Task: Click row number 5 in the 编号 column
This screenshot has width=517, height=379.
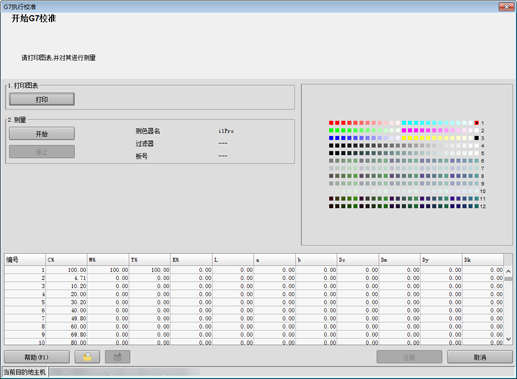Action: click(x=25, y=302)
